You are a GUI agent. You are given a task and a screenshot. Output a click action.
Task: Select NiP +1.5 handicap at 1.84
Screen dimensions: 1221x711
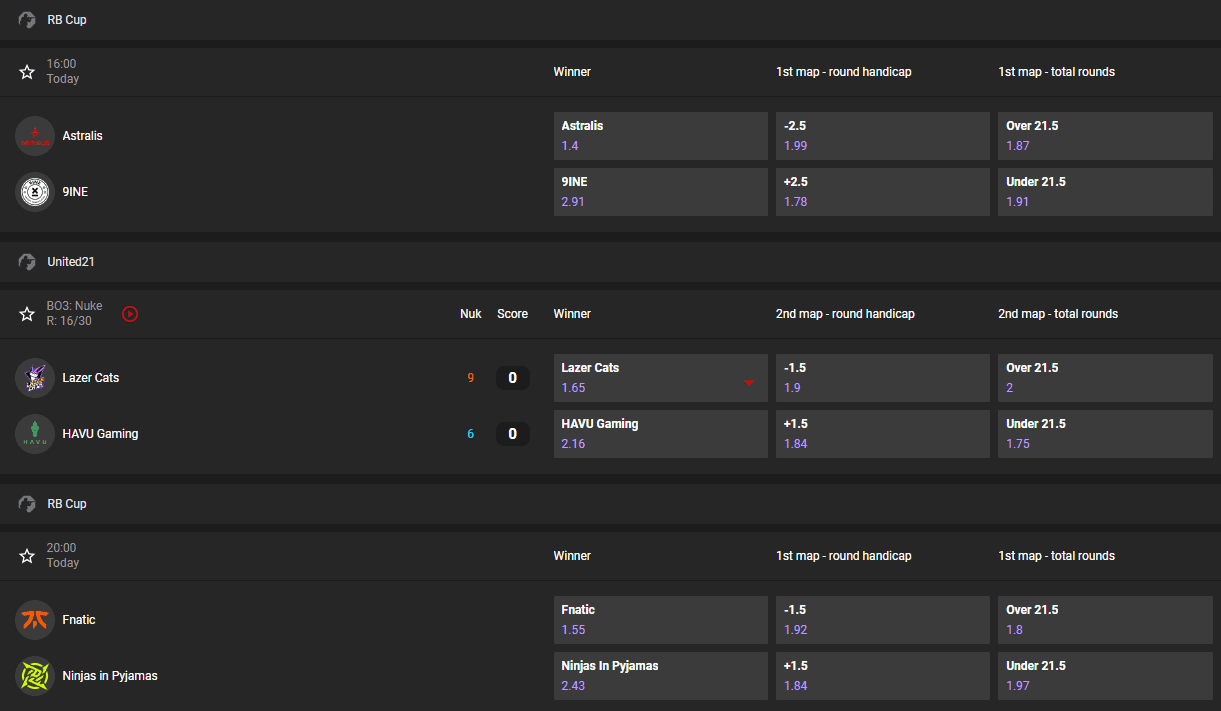(883, 676)
